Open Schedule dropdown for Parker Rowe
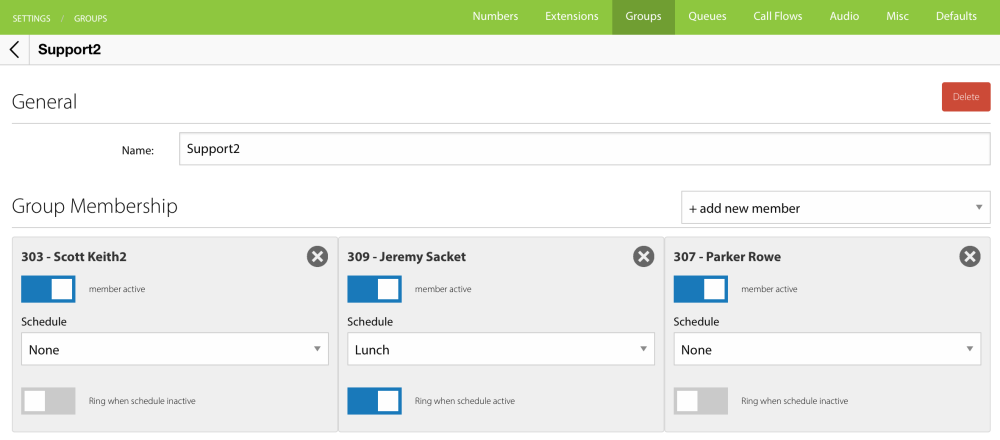Screen dimensions: 1000x440 (x=826, y=350)
